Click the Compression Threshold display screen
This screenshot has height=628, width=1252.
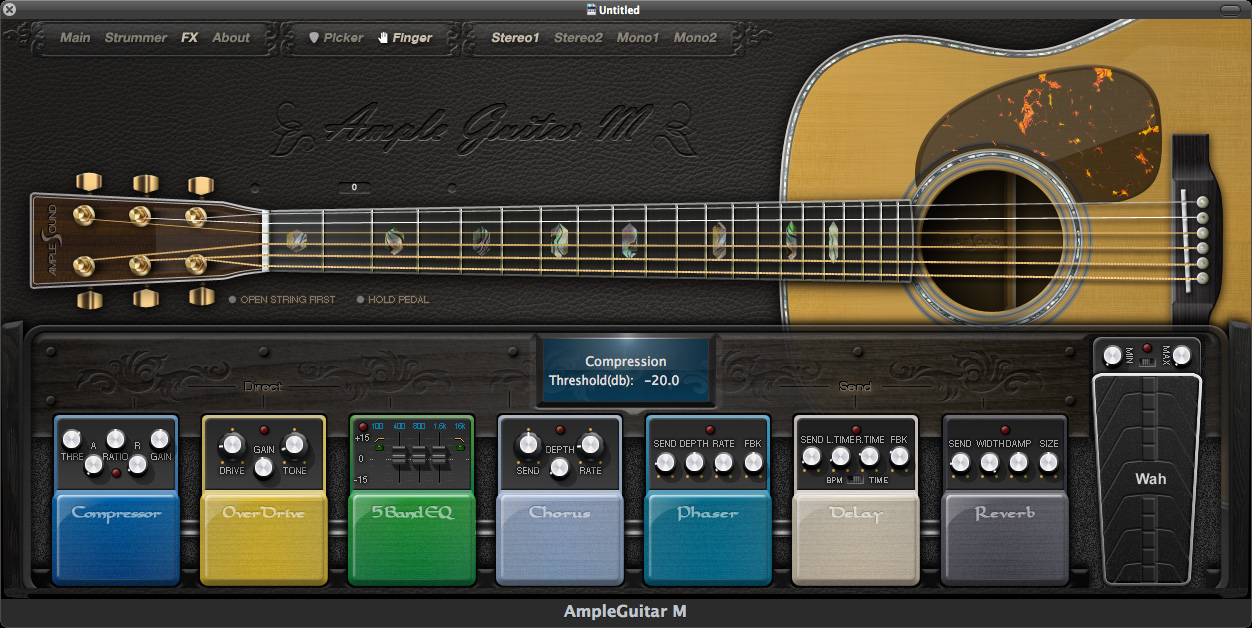coord(625,371)
